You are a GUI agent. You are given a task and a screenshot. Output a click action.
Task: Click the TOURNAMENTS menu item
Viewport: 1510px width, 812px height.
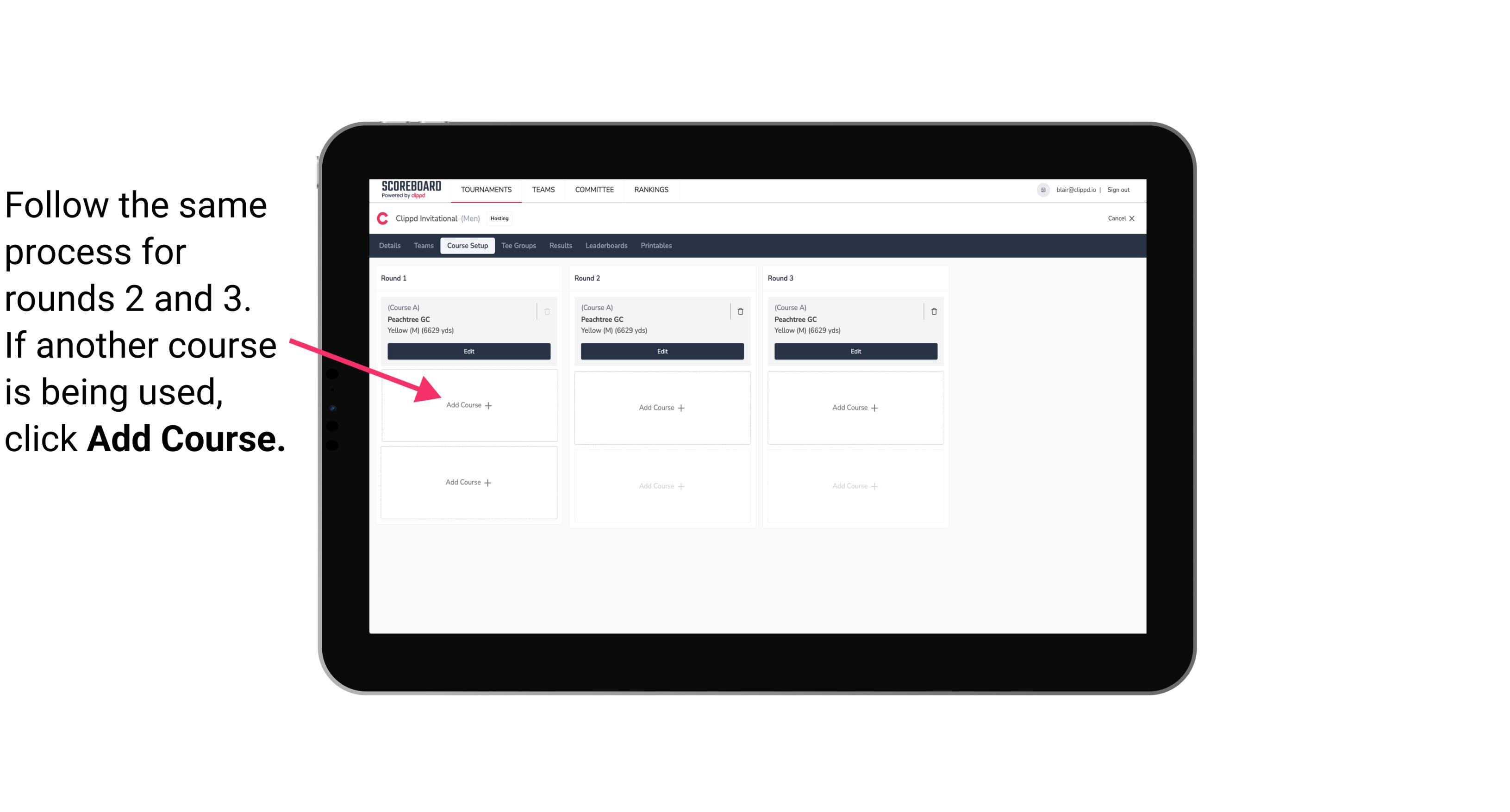pos(487,189)
